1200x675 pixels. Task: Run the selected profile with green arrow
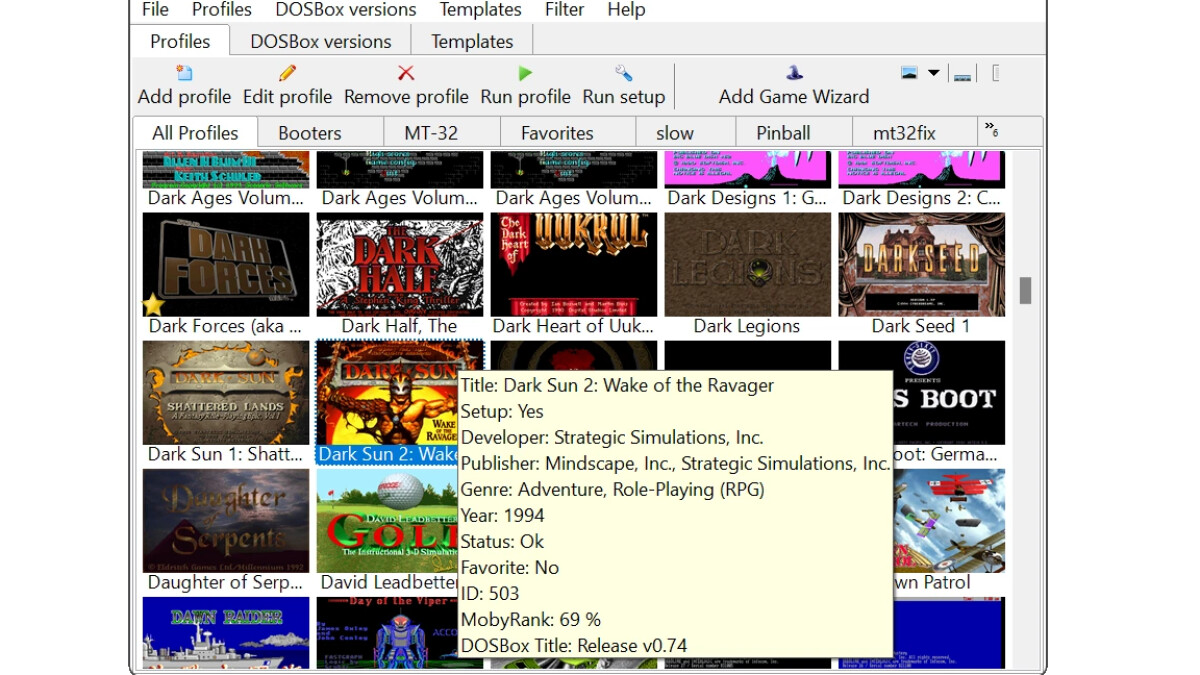coord(525,85)
